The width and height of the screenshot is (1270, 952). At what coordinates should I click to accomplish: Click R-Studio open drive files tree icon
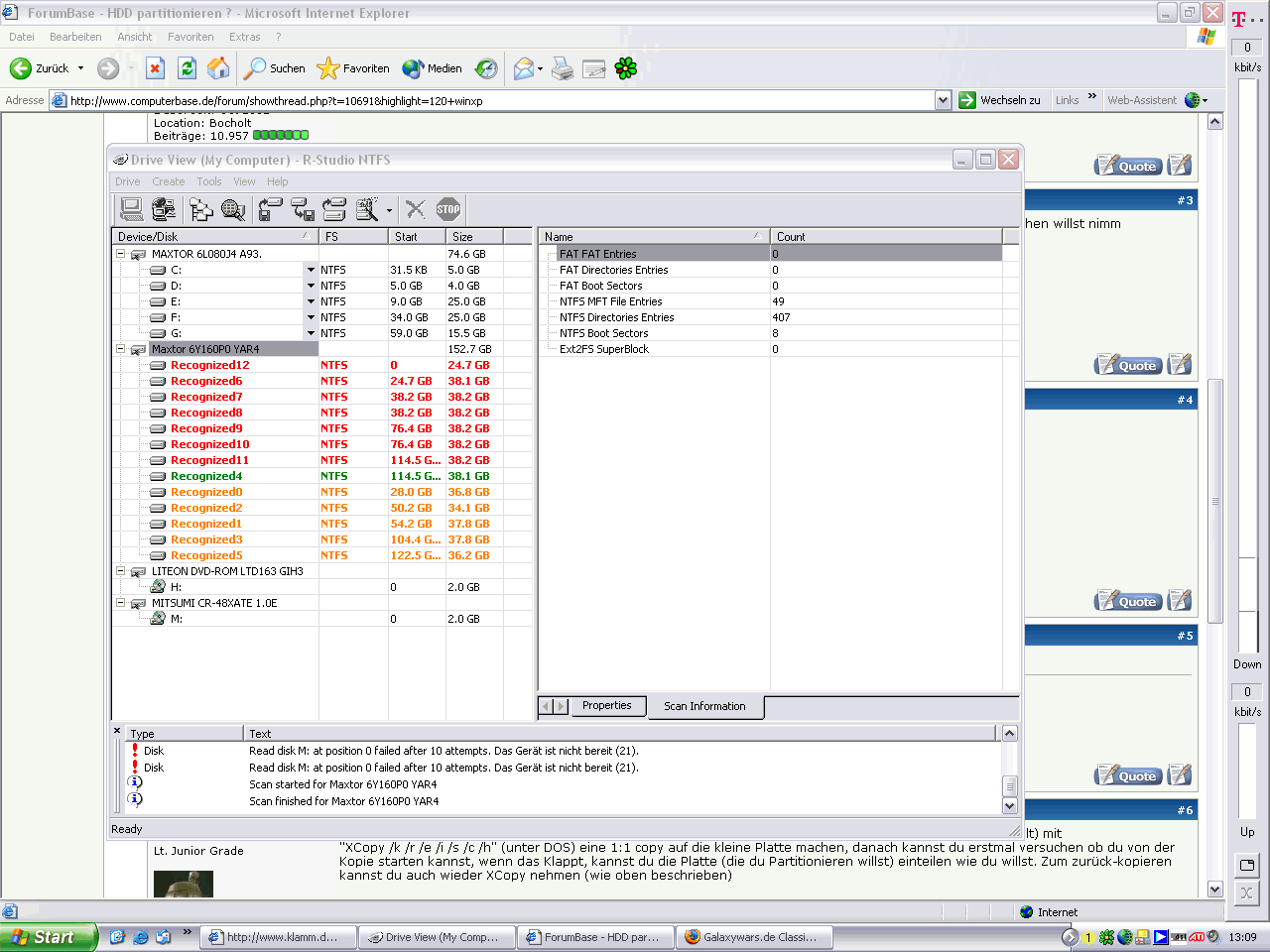point(201,209)
